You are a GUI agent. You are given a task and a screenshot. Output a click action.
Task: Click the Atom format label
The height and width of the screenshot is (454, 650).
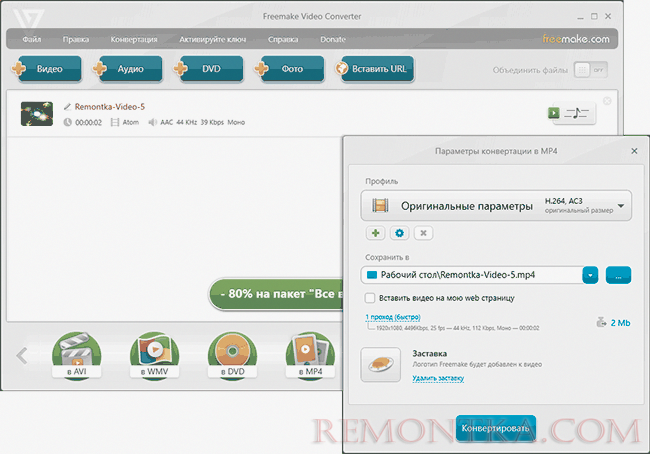(x=131, y=122)
